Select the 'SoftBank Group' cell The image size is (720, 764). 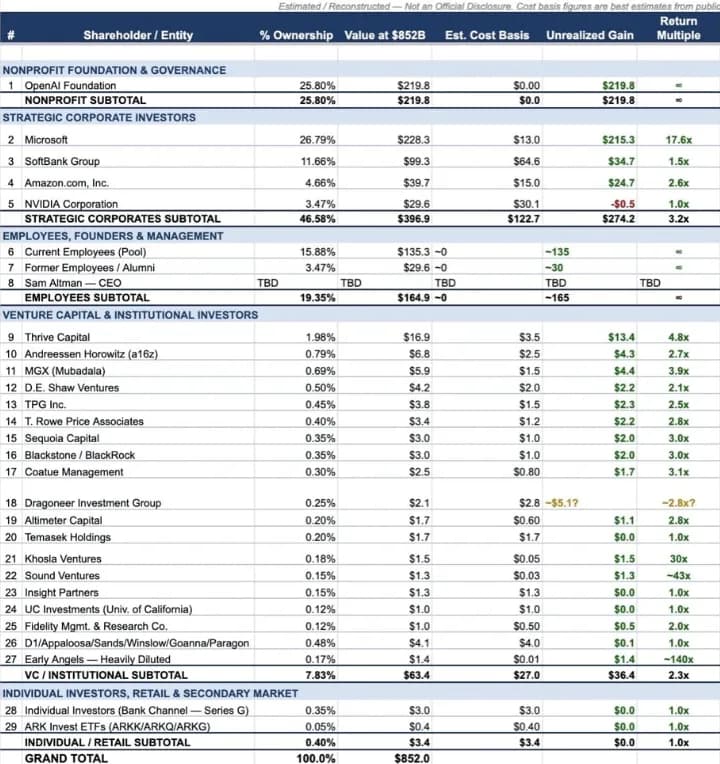62,161
